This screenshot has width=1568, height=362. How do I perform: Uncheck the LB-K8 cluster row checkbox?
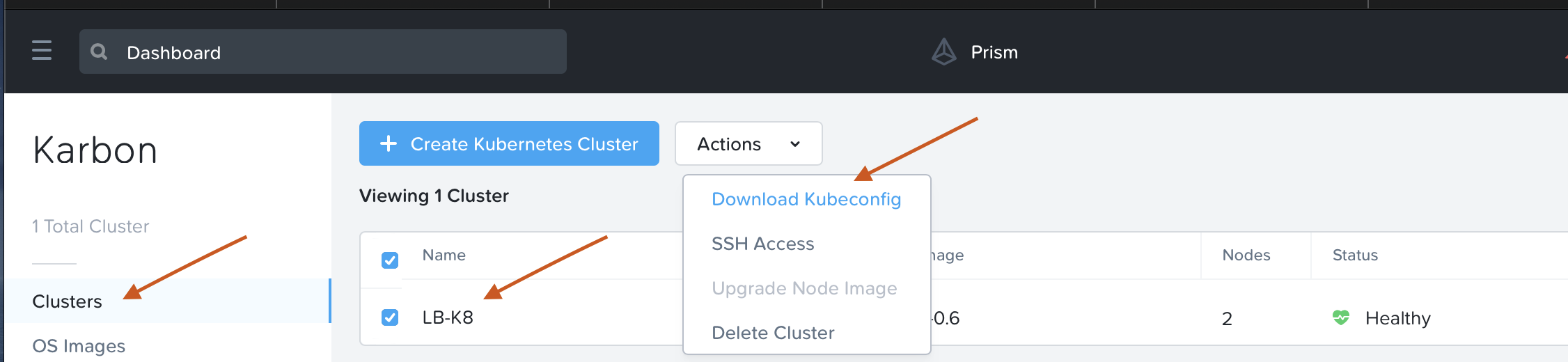click(390, 317)
